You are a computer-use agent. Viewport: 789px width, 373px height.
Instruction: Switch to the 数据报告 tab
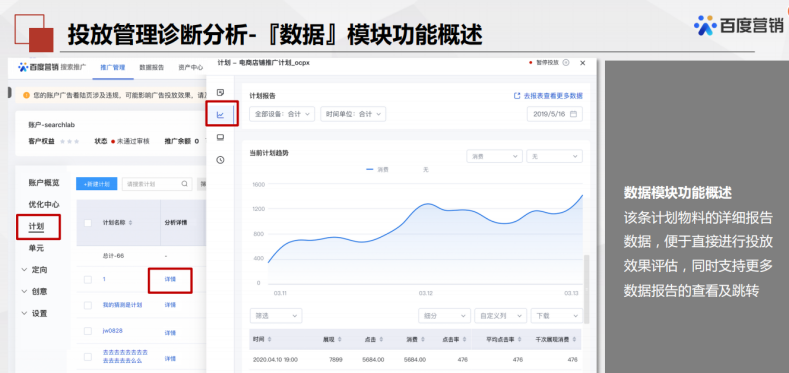point(152,67)
